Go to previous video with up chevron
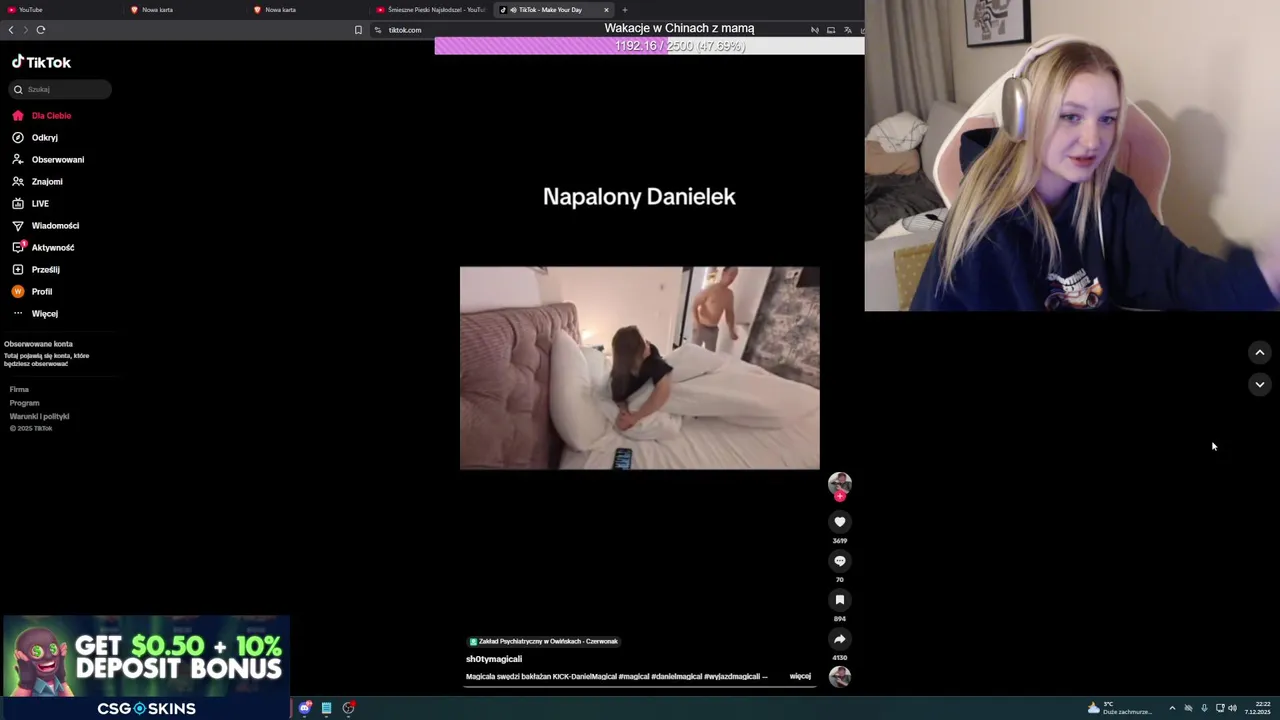Viewport: 1280px width, 720px height. pos(1260,353)
